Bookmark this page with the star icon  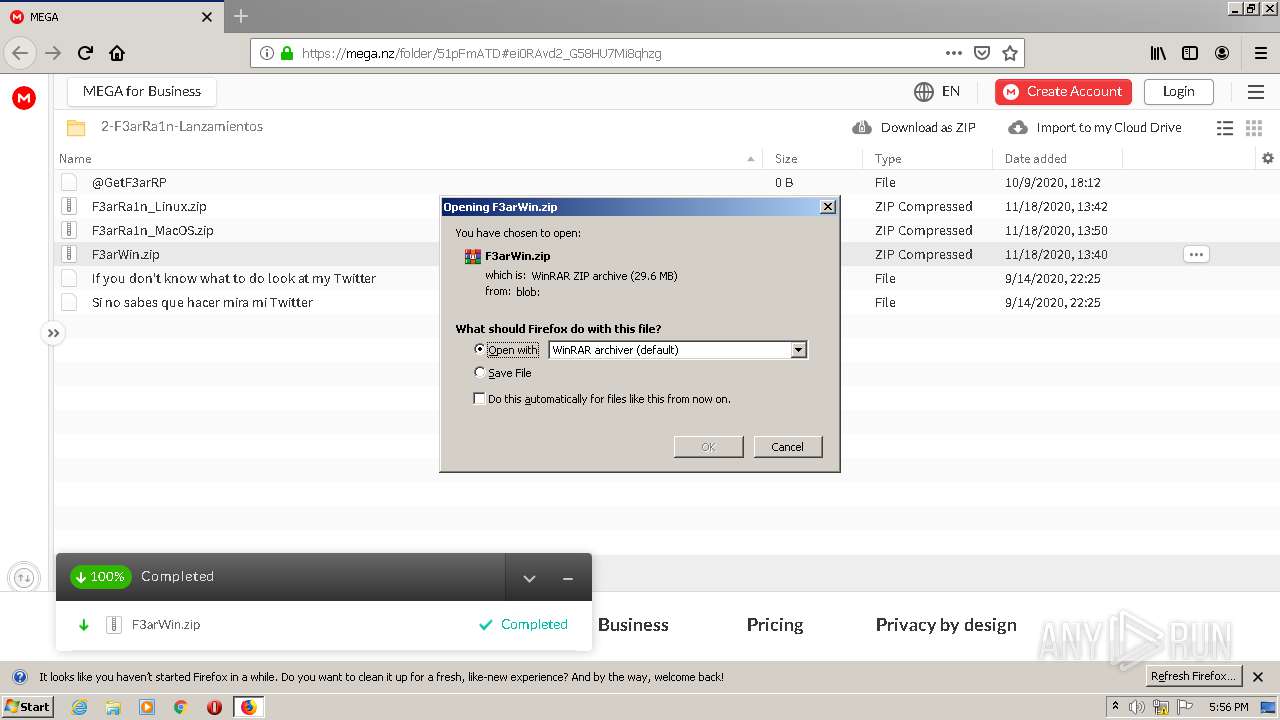pos(1010,53)
